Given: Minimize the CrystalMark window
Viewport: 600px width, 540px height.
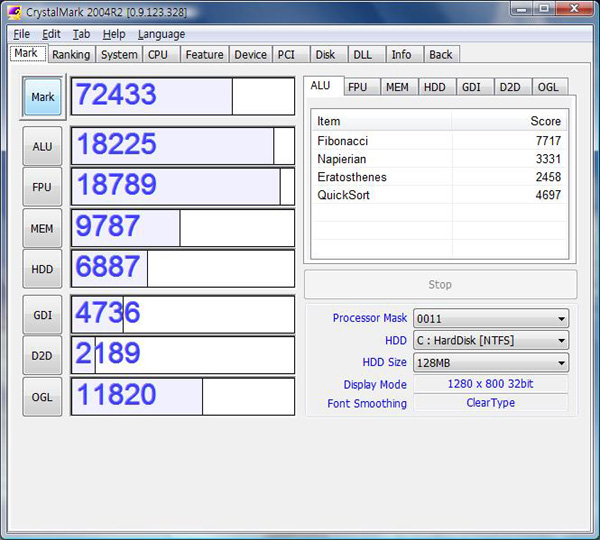Looking at the screenshot, I should tap(522, 8).
